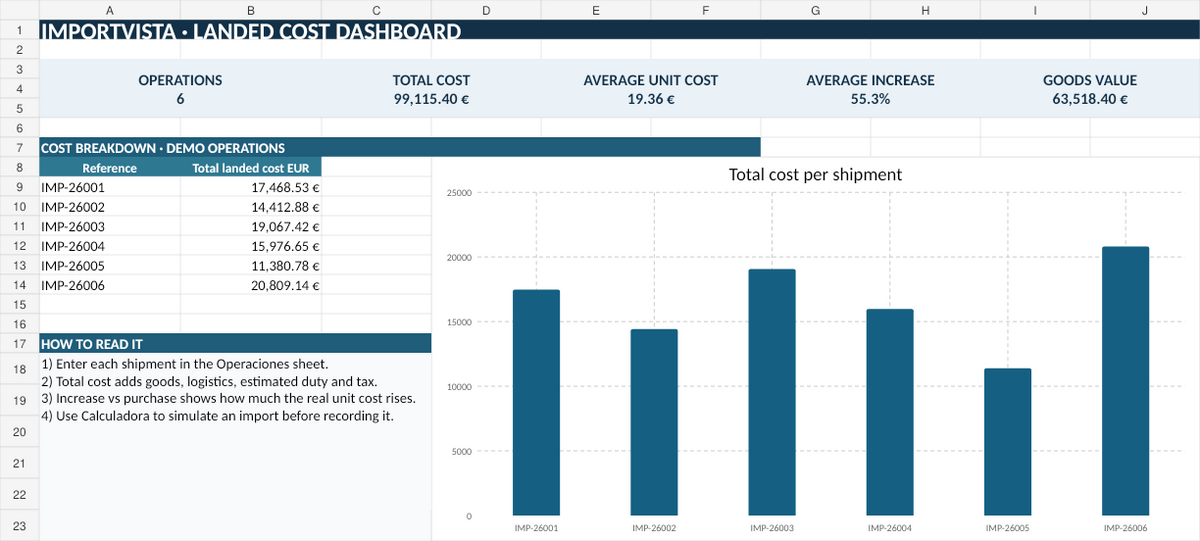Select the IMP-26001 reference cell
The image size is (1200, 541).
pyautogui.click(x=110, y=187)
